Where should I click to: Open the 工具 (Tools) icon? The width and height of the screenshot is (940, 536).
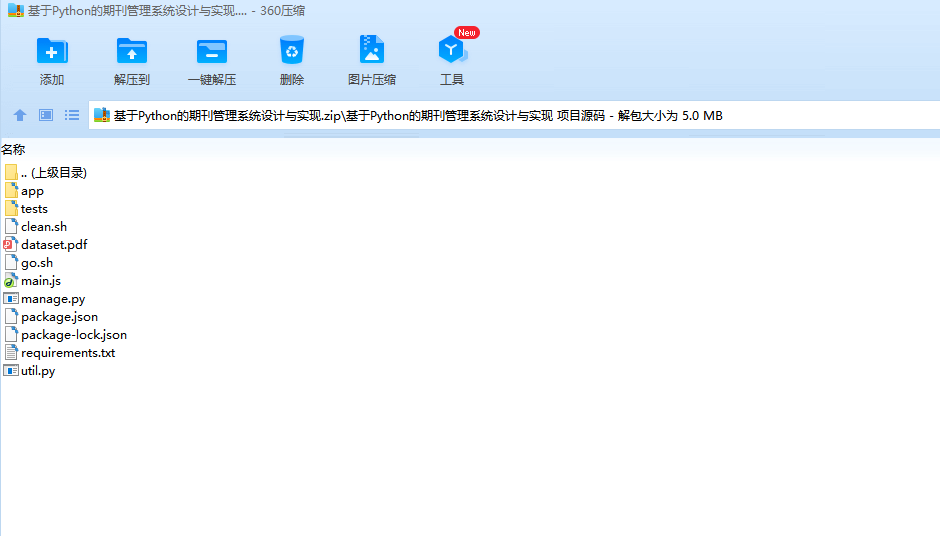point(452,49)
